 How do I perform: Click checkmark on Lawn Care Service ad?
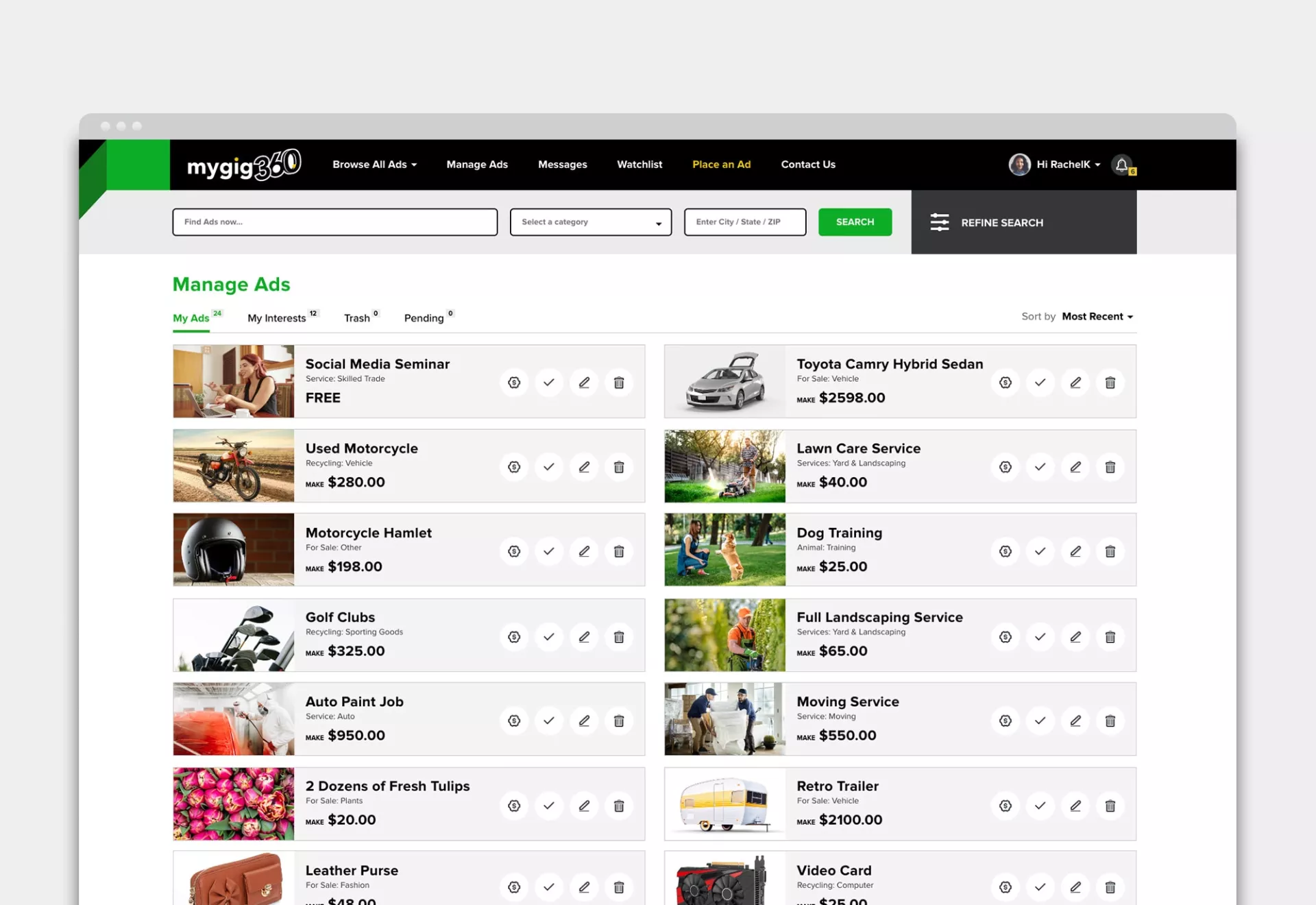click(1040, 467)
